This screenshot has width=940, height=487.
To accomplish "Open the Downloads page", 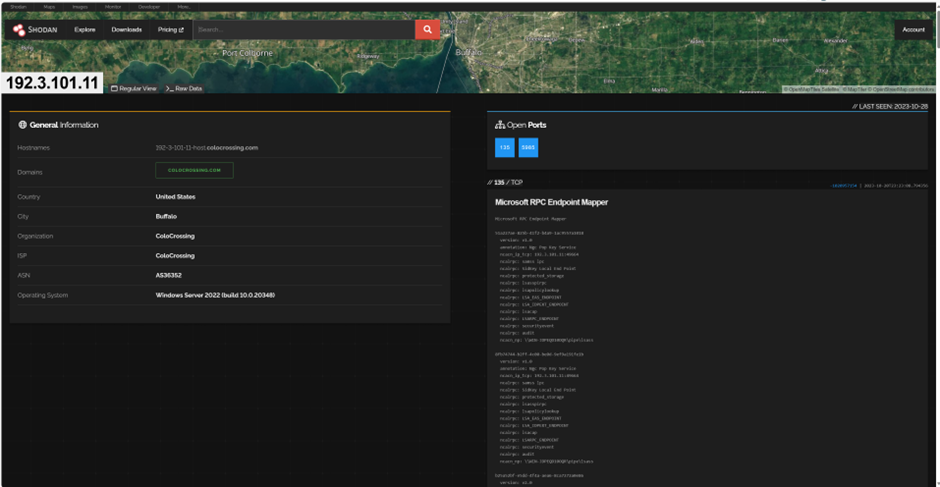I will pyautogui.click(x=126, y=29).
